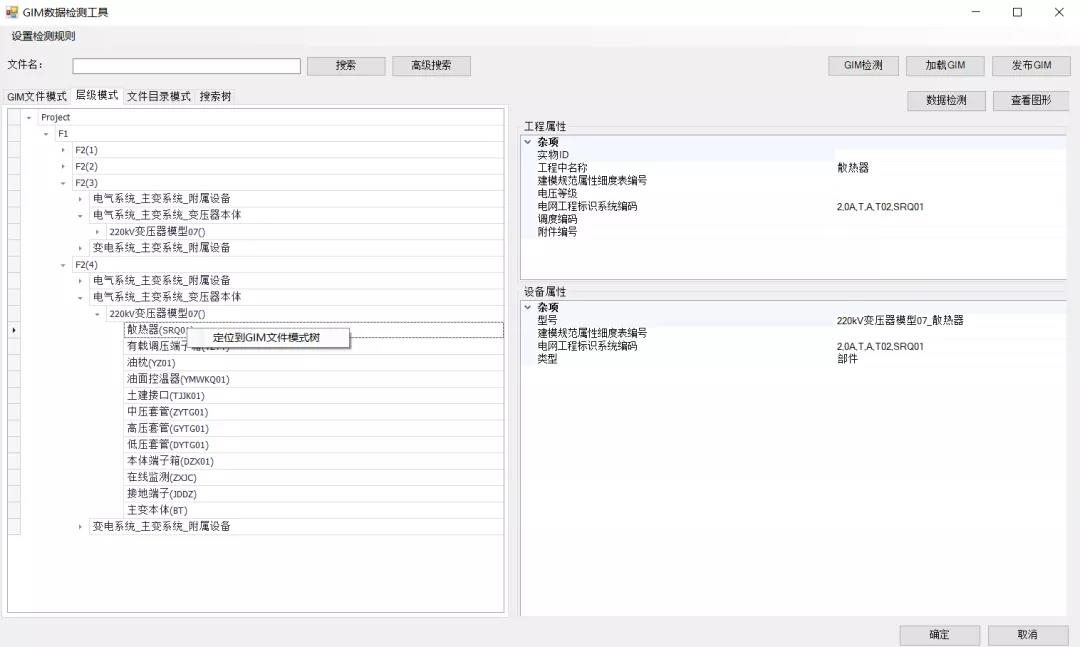Click the 型号 value 220kV变压器模型07_散热器
This screenshot has width=1080, height=647.
[900, 320]
